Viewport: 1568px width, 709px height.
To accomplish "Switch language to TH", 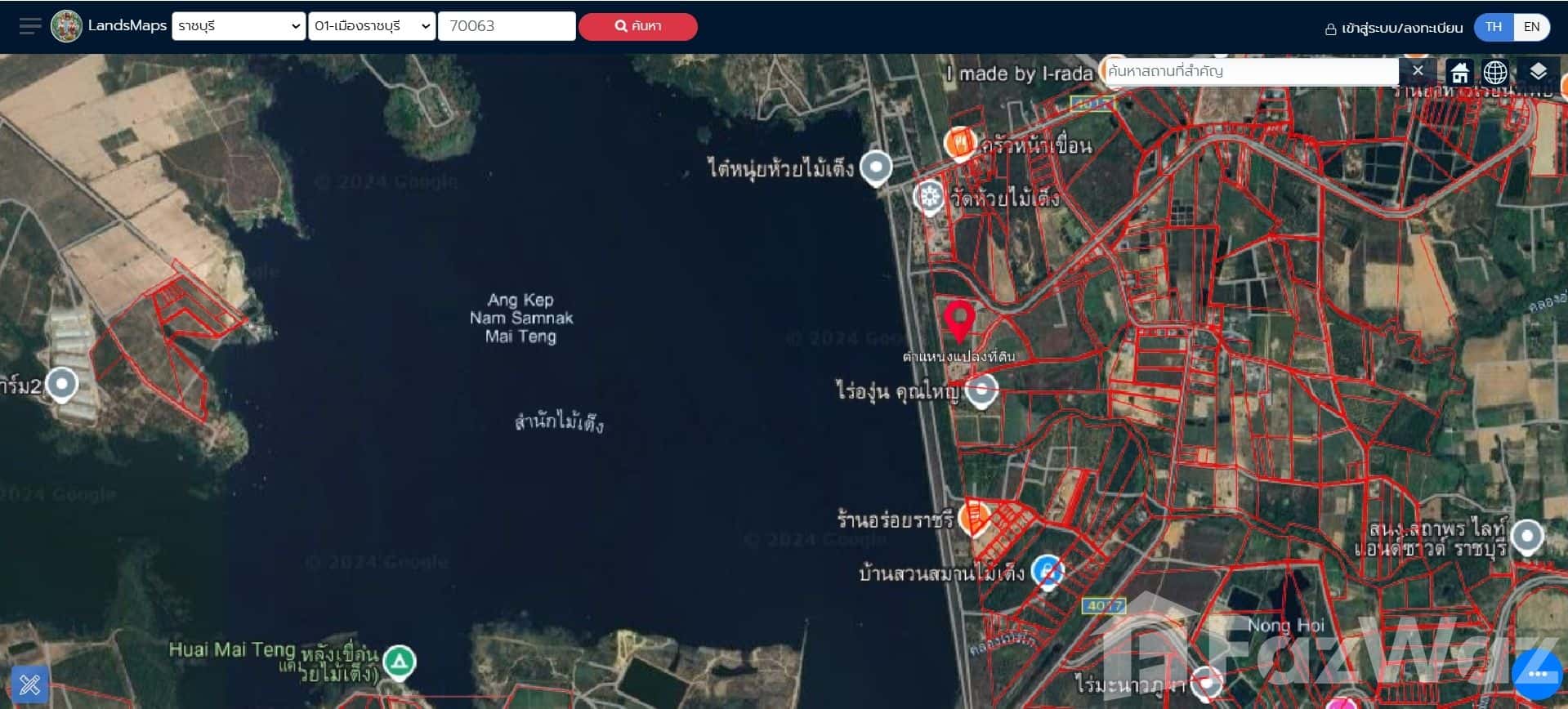I will (1493, 26).
